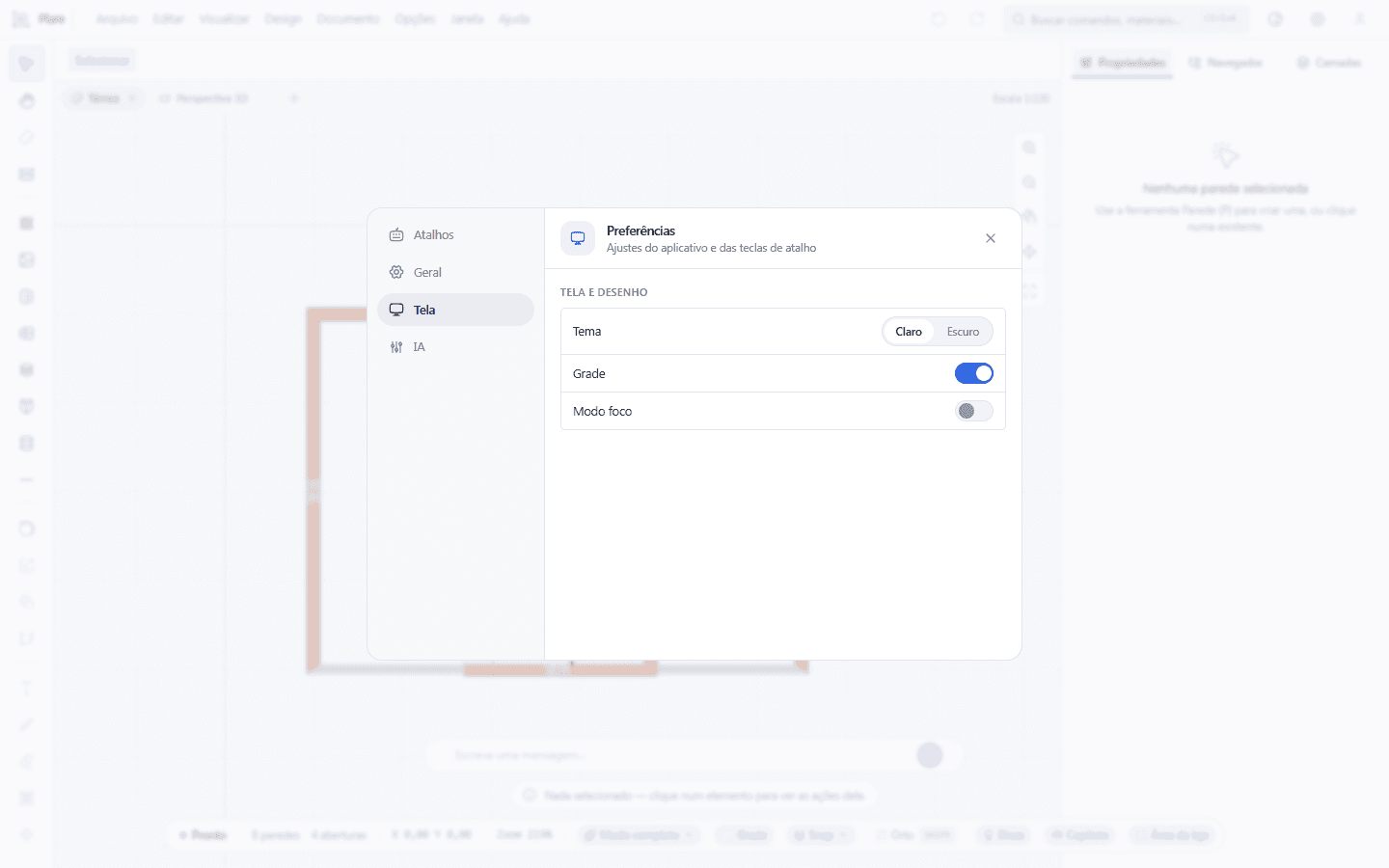Enable the Modo foco switch
The height and width of the screenshot is (868, 1389).
(x=974, y=411)
